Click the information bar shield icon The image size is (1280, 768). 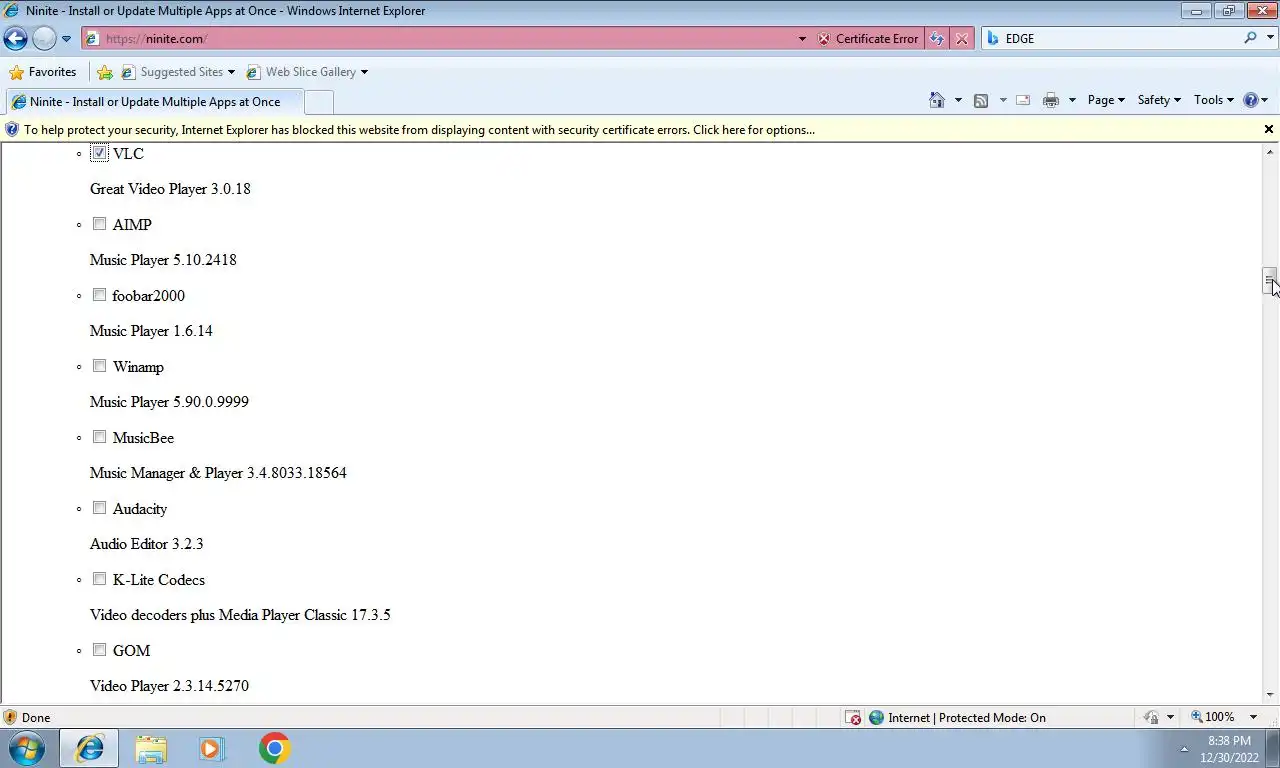point(11,130)
